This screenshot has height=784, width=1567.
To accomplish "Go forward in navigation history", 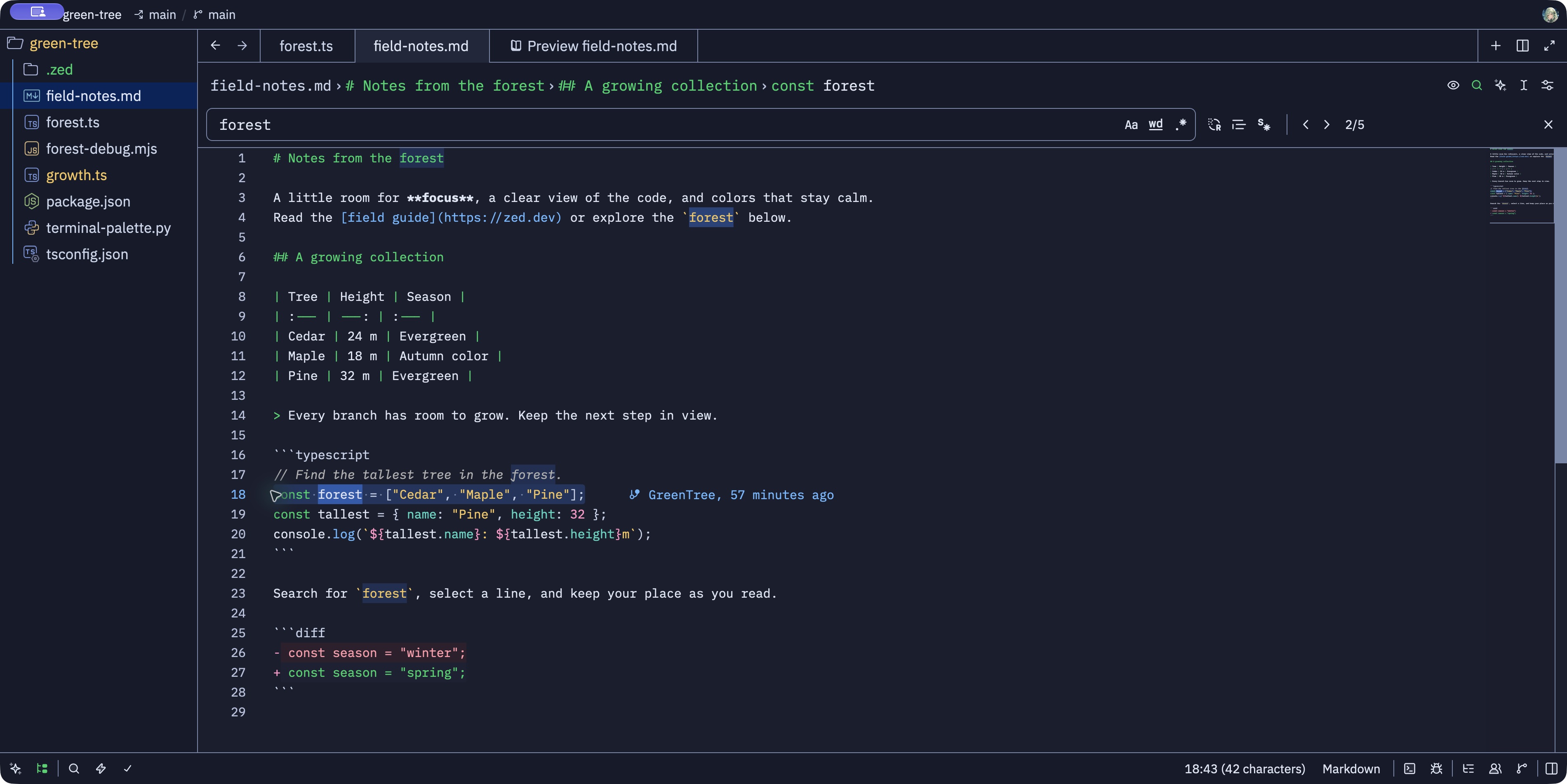I will (x=242, y=46).
